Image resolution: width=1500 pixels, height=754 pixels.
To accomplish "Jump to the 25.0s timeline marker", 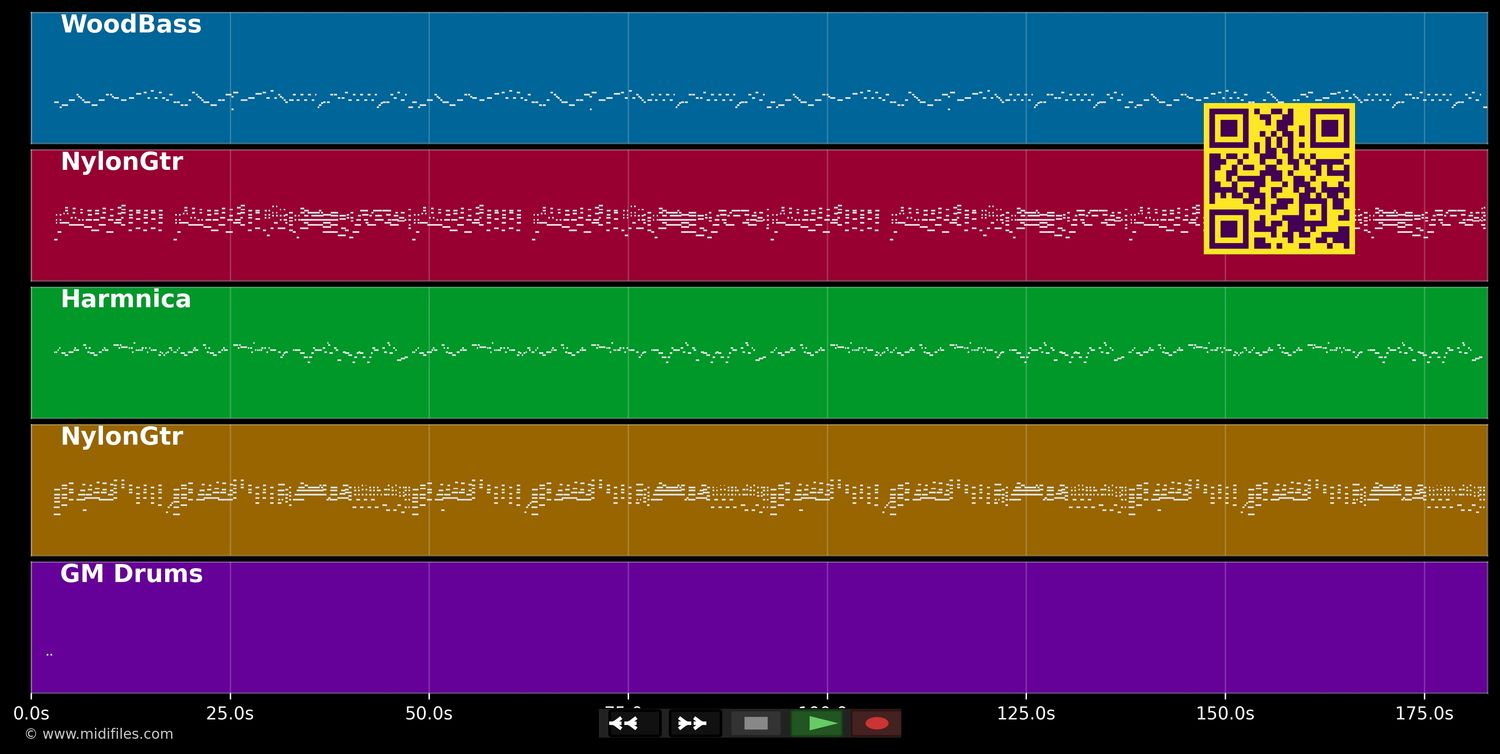I will pos(230,713).
